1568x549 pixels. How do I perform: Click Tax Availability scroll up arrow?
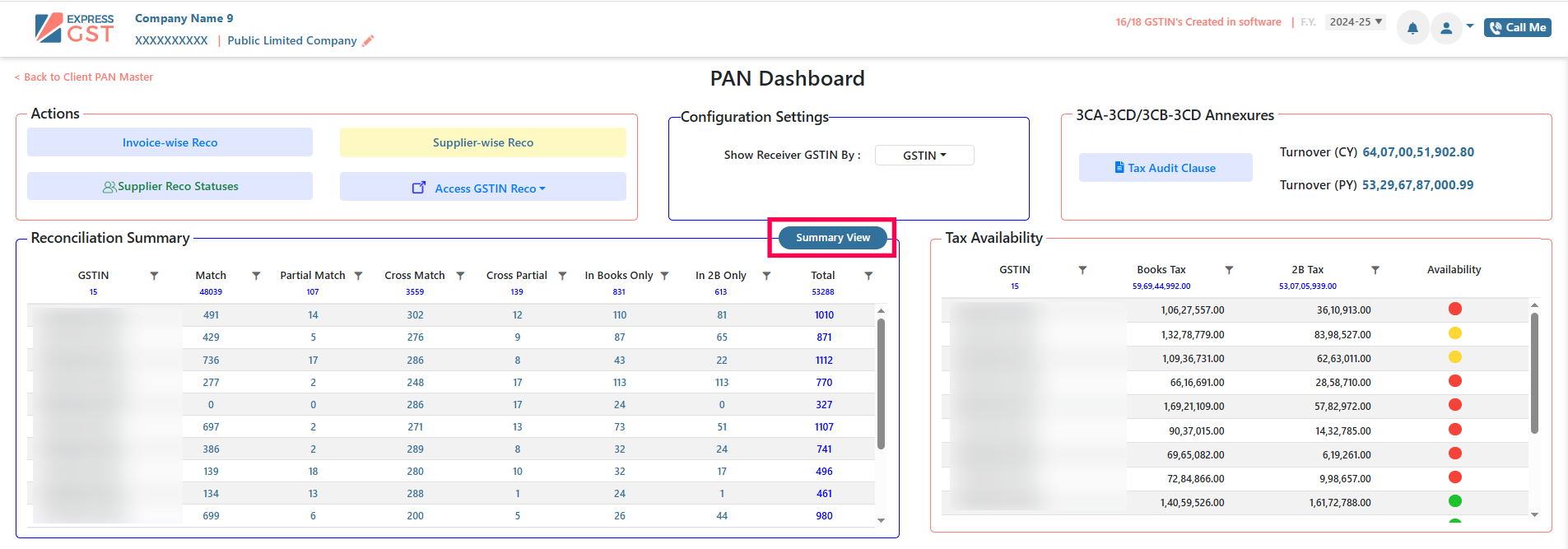(1534, 305)
